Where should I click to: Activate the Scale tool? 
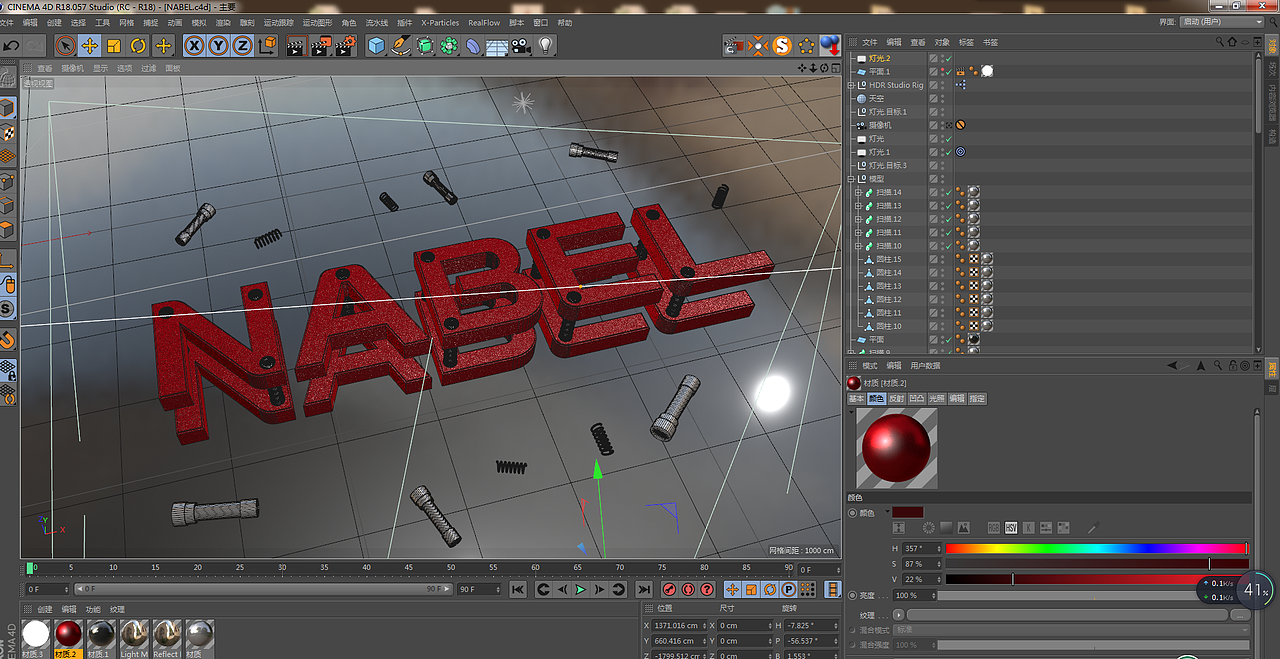pos(114,45)
